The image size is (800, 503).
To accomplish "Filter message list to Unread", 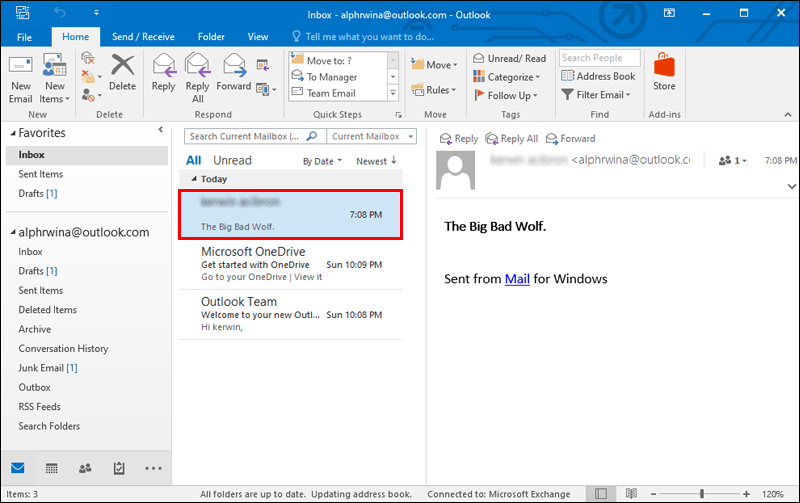I will click(232, 160).
